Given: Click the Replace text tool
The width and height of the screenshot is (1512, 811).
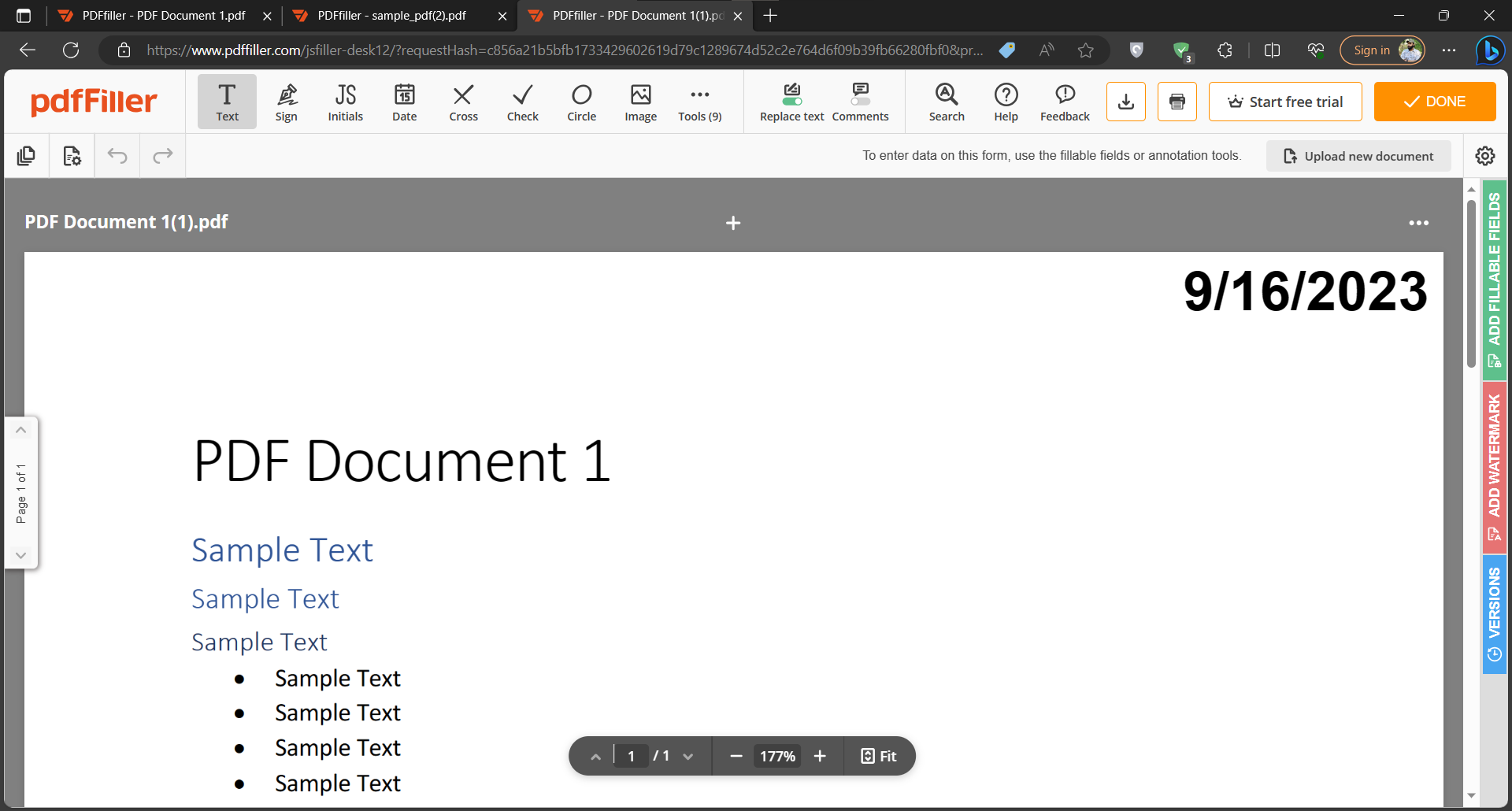Looking at the screenshot, I should click(x=791, y=101).
